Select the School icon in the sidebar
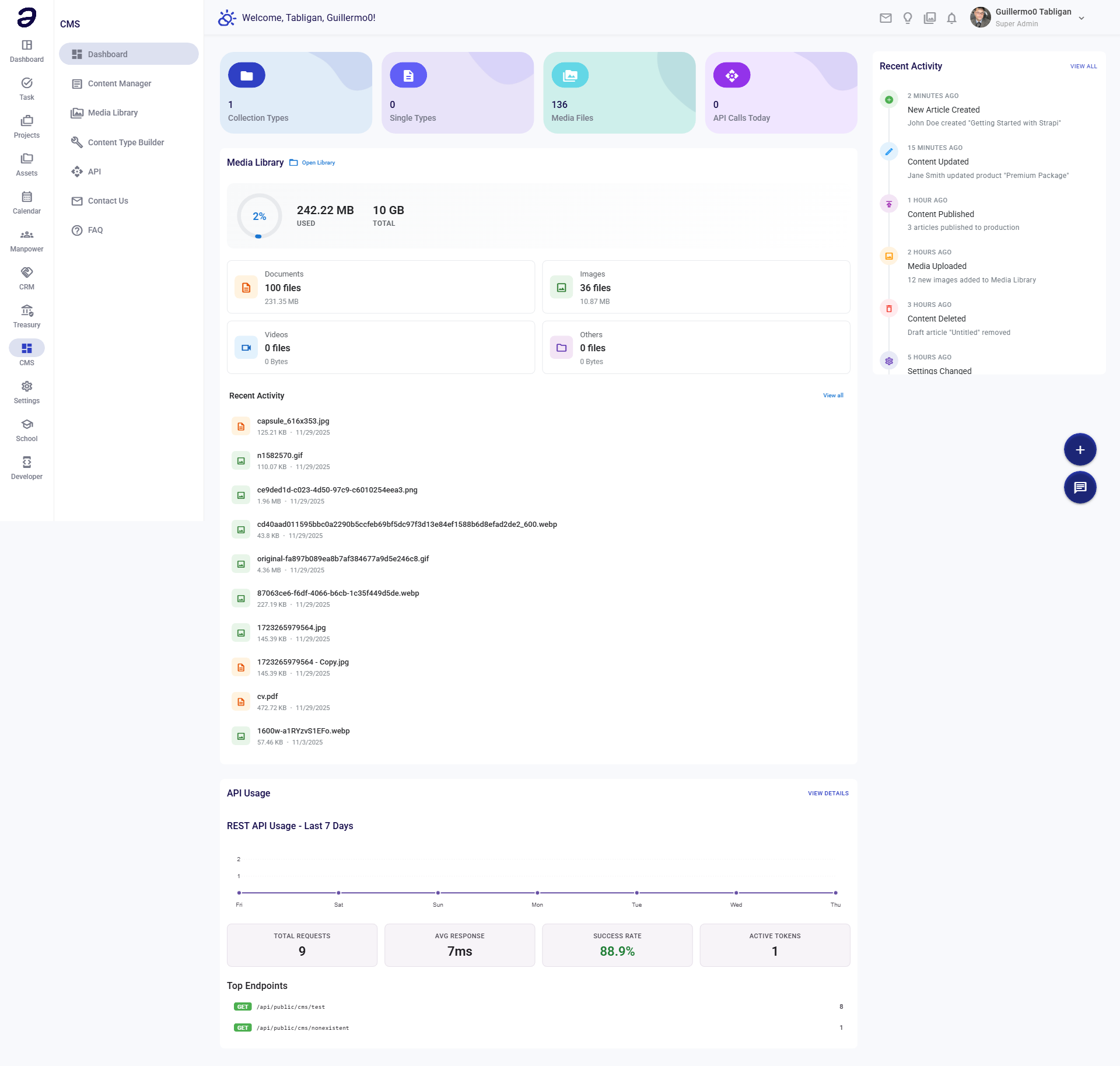The image size is (1120, 1066). [27, 424]
